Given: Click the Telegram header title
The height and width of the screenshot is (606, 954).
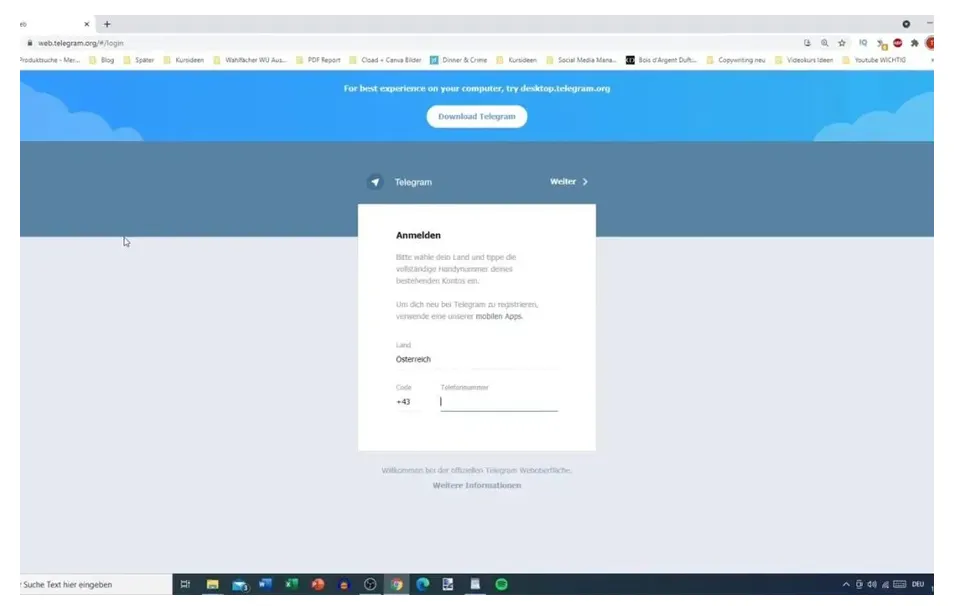Looking at the screenshot, I should click(x=413, y=182).
